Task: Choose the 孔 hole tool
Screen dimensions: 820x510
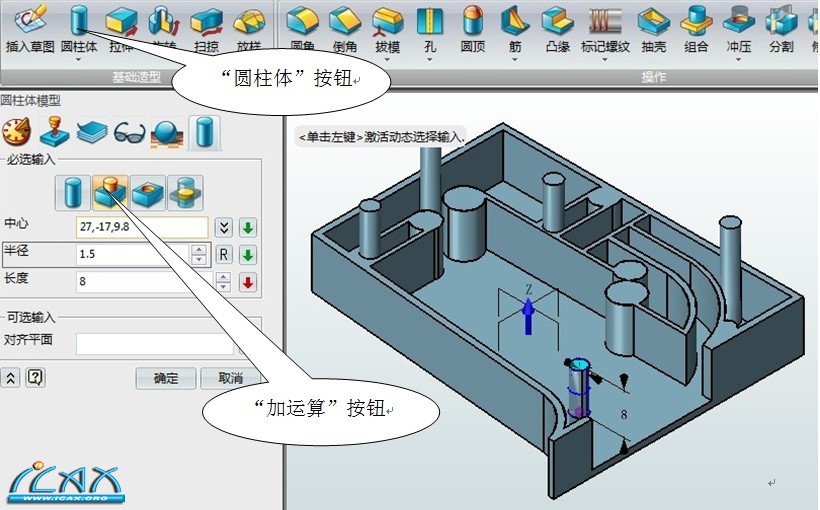Action: point(430,29)
